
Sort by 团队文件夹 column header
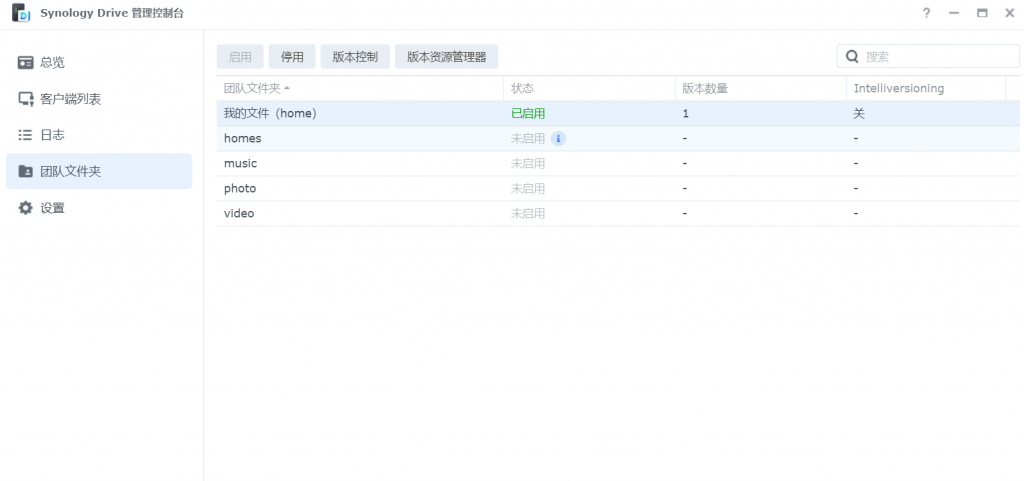tap(252, 88)
